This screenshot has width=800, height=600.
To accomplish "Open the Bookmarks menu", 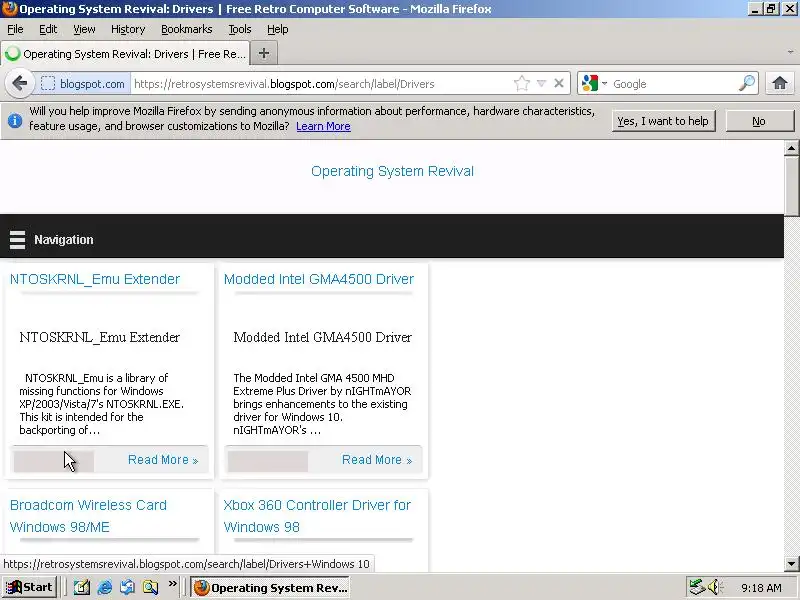I will 187,29.
